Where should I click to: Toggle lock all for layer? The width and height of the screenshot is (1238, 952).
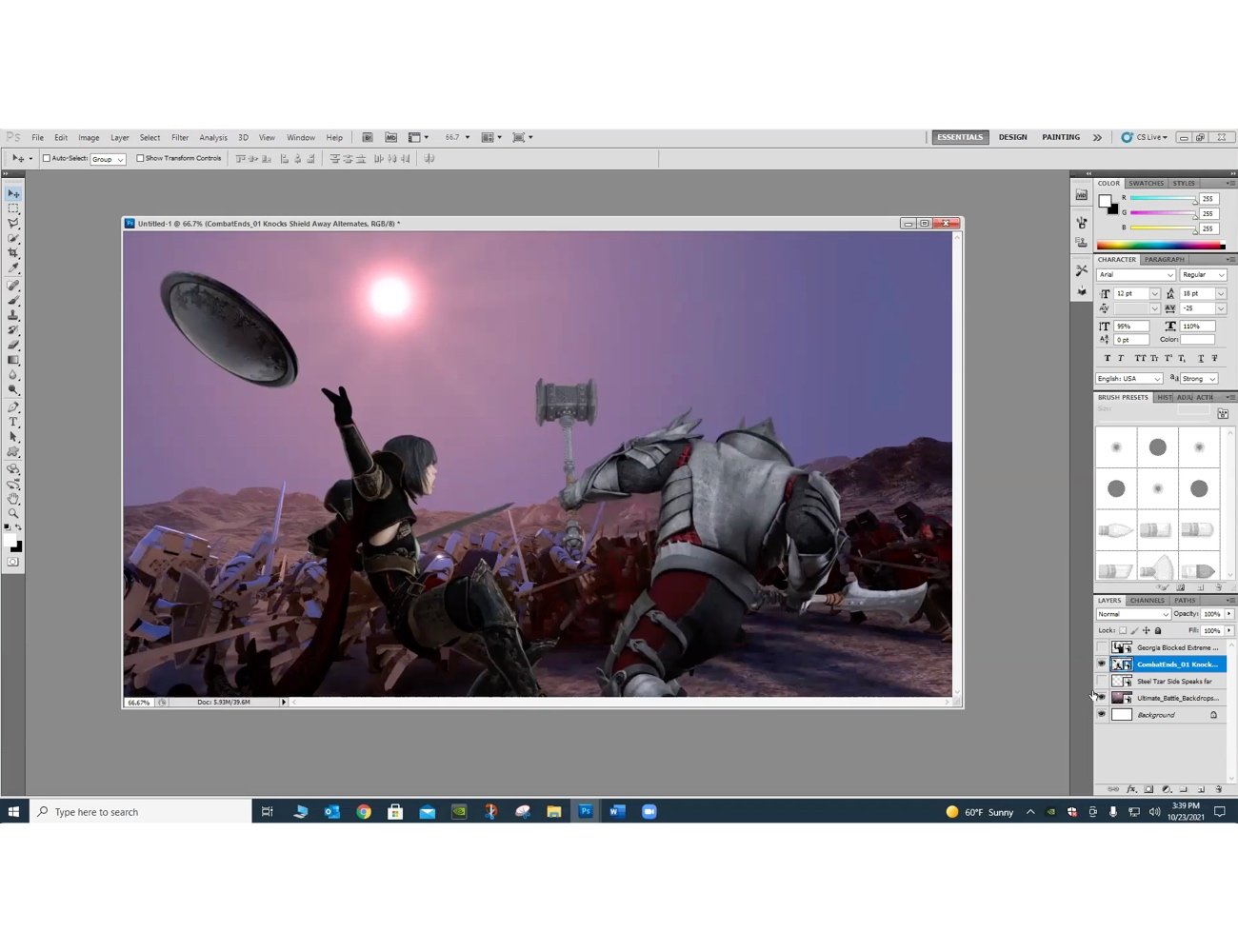pos(1158,630)
